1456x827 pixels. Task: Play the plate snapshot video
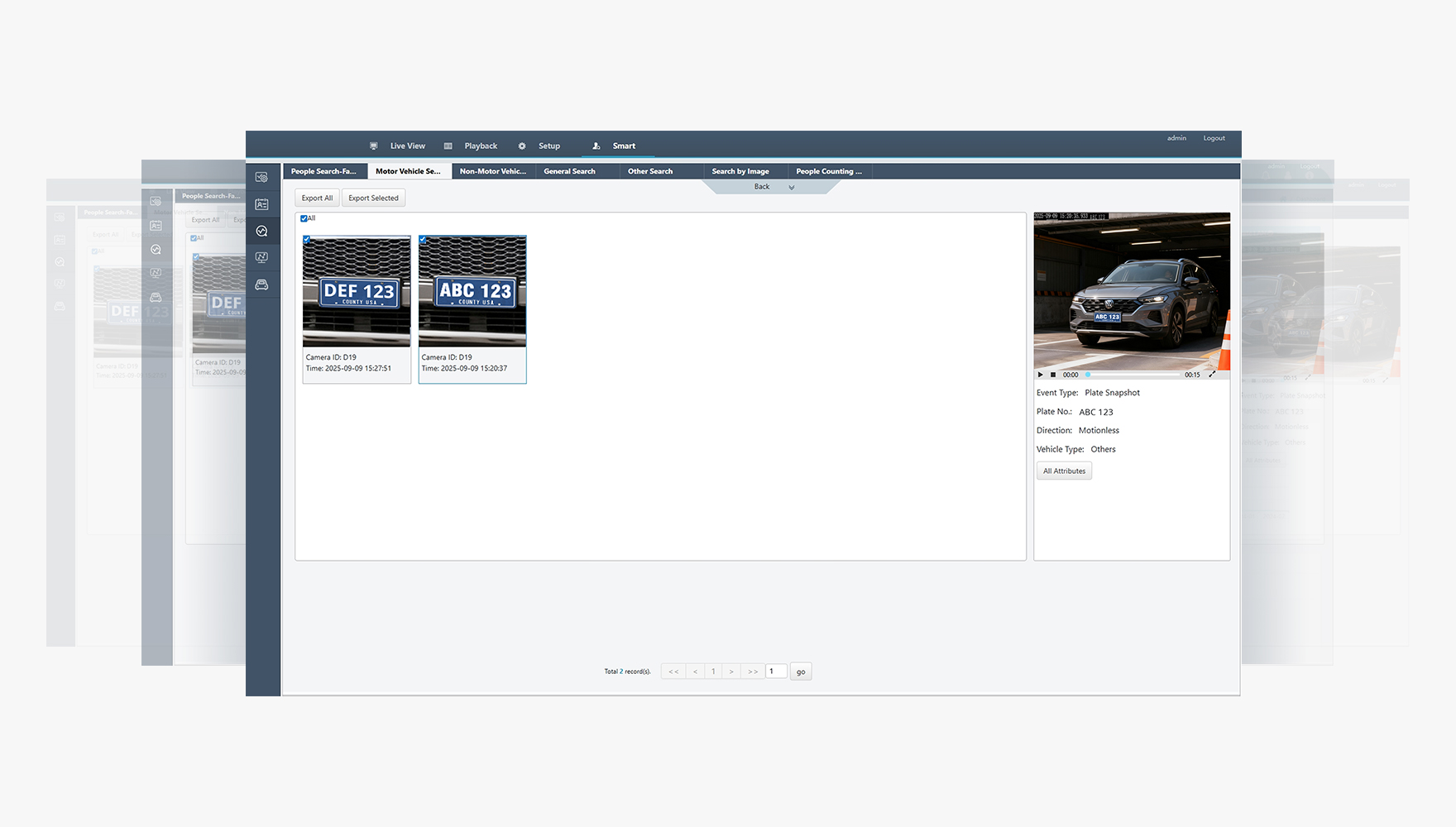pyautogui.click(x=1041, y=375)
